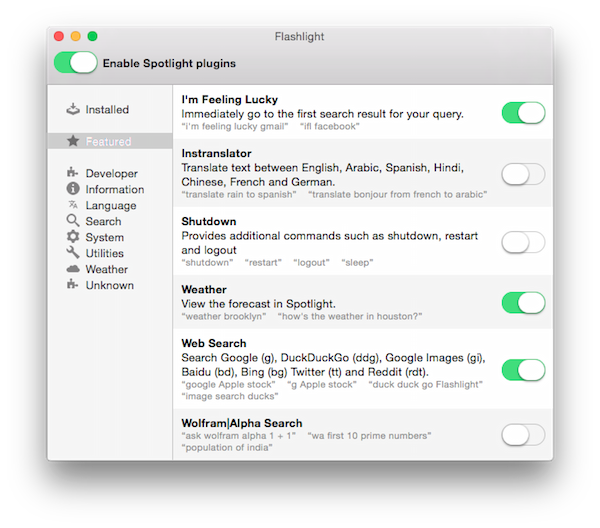
Task: Click the Wolfram|Alpha Search title
Action: click(242, 423)
